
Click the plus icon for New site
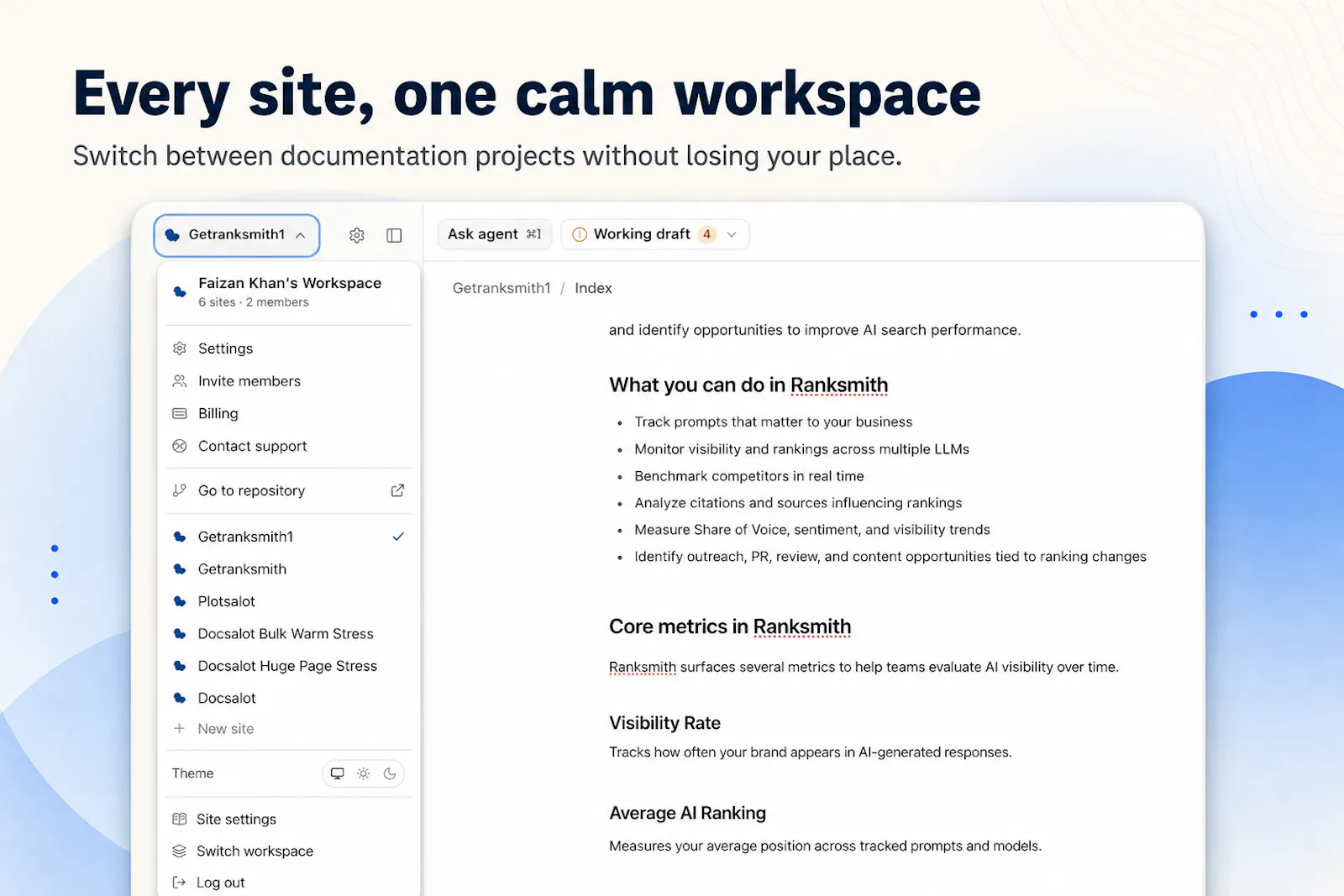pyautogui.click(x=179, y=728)
